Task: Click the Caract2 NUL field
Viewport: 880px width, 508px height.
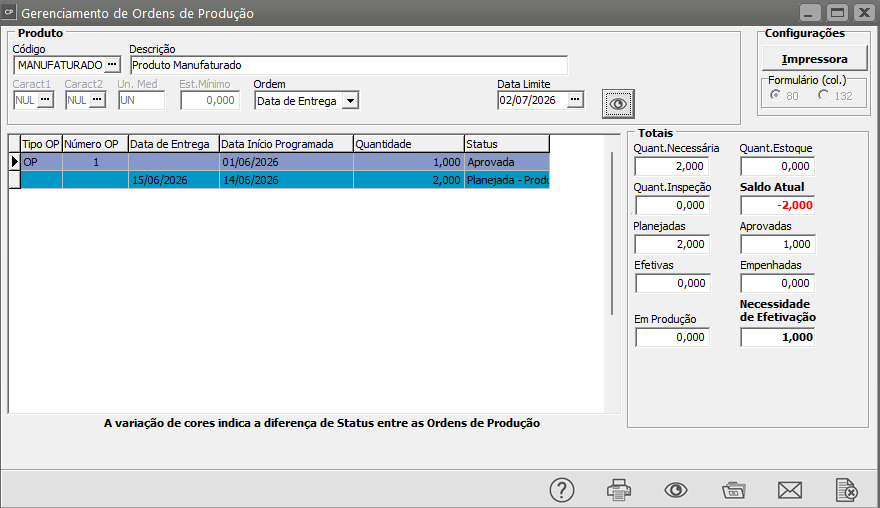Action: pos(77,100)
